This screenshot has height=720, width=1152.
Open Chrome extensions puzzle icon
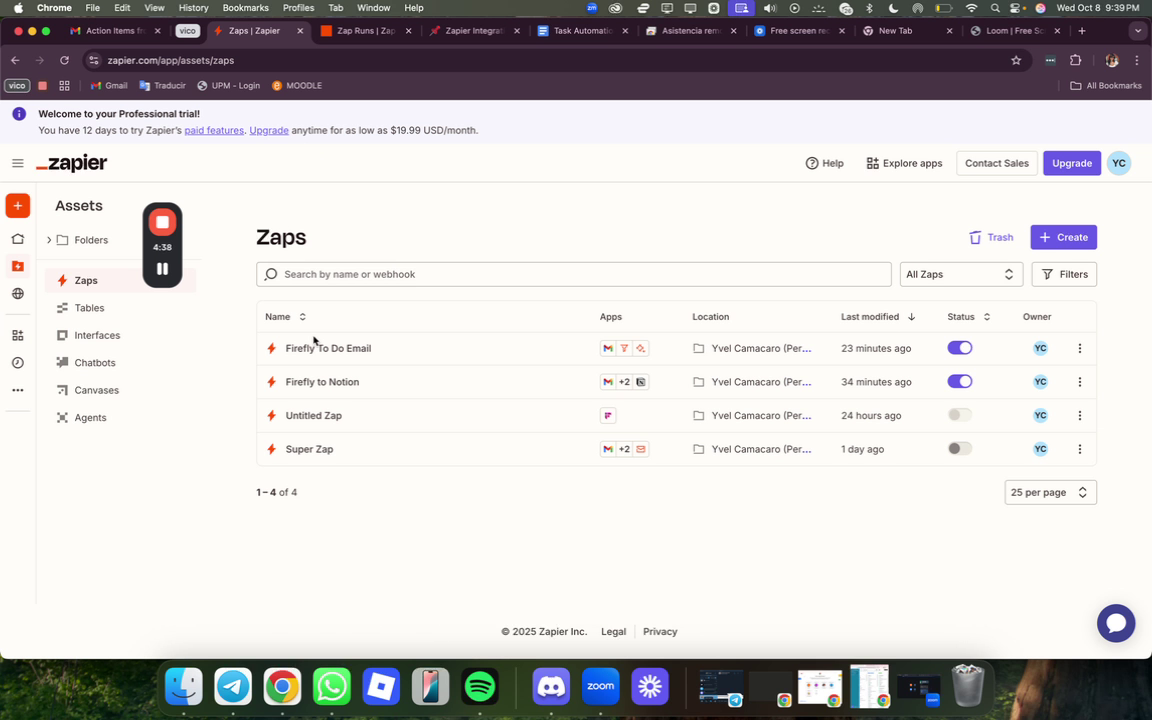(x=1075, y=60)
